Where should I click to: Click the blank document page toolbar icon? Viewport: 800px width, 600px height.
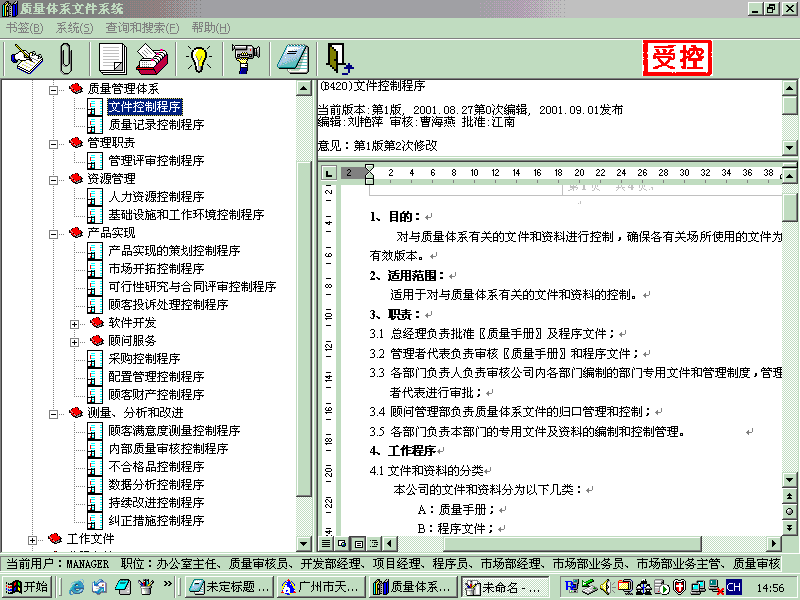112,58
